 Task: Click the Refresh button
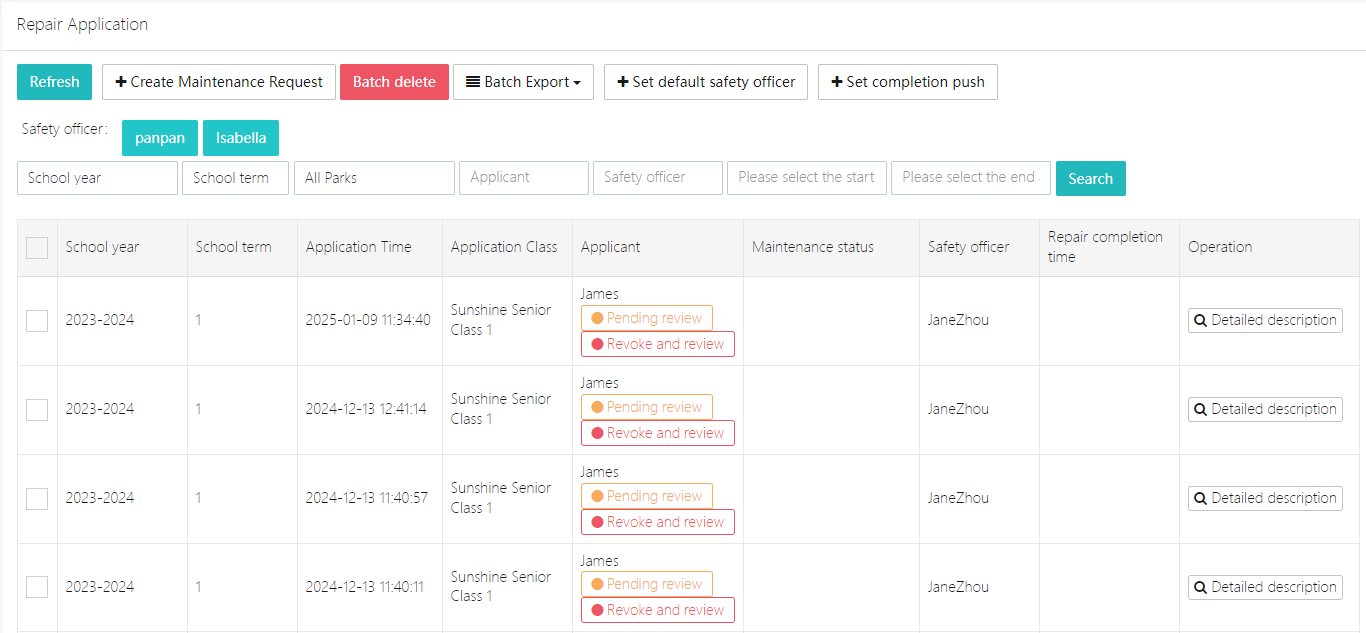[x=54, y=82]
